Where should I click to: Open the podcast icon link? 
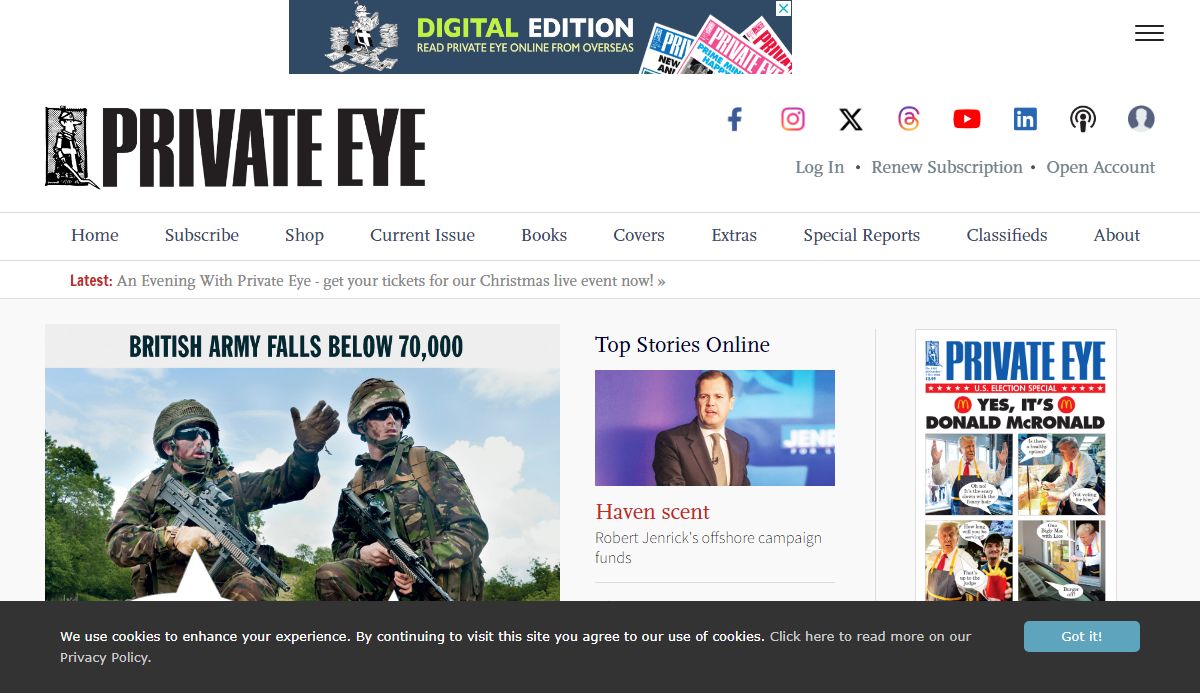[x=1083, y=120]
